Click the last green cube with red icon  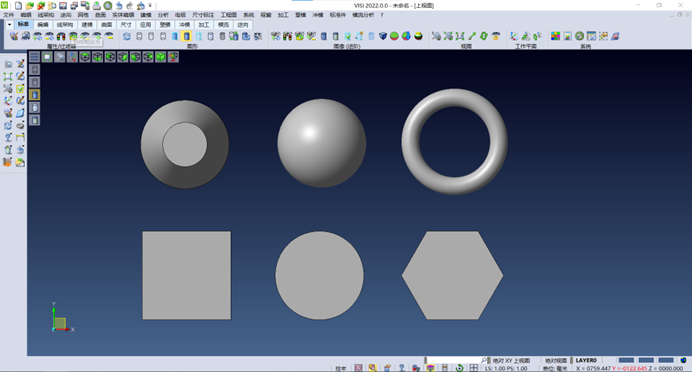pyautogui.click(x=173, y=57)
